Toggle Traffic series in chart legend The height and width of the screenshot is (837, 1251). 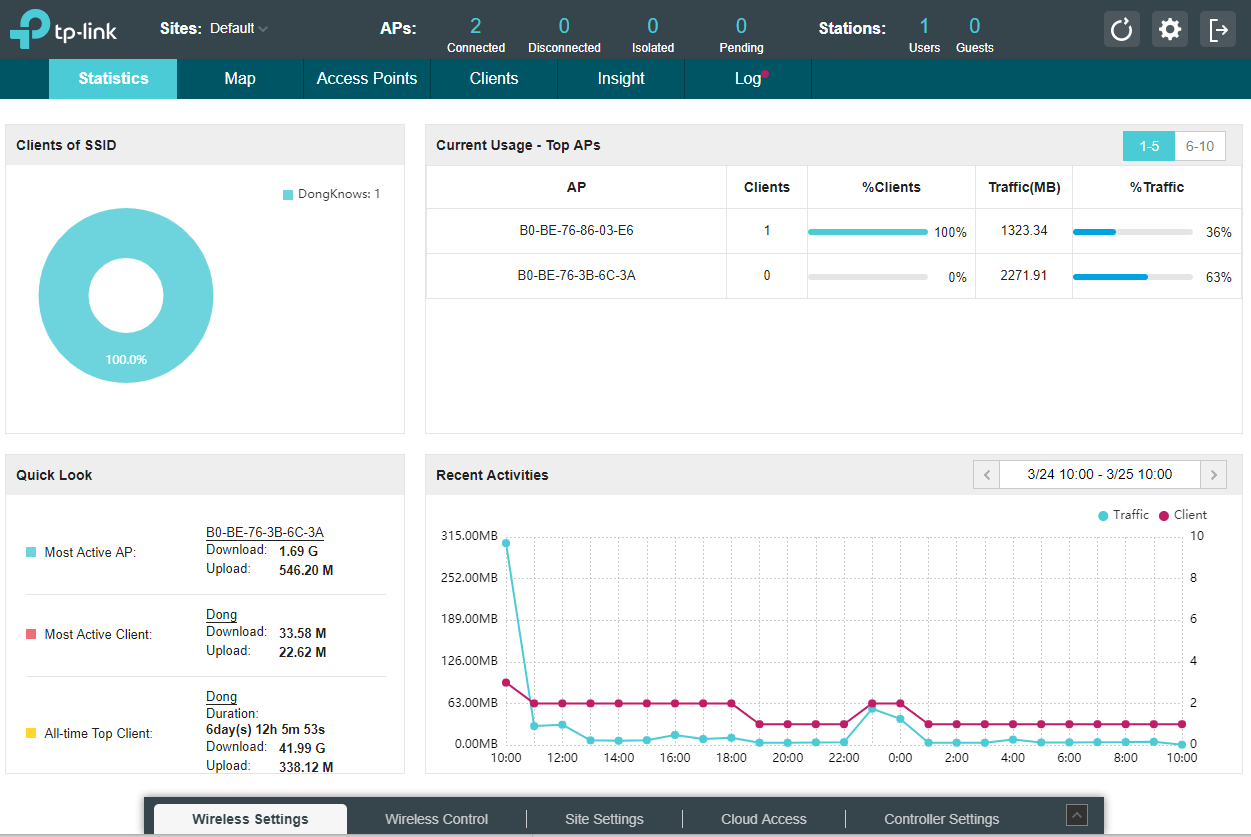(1124, 515)
